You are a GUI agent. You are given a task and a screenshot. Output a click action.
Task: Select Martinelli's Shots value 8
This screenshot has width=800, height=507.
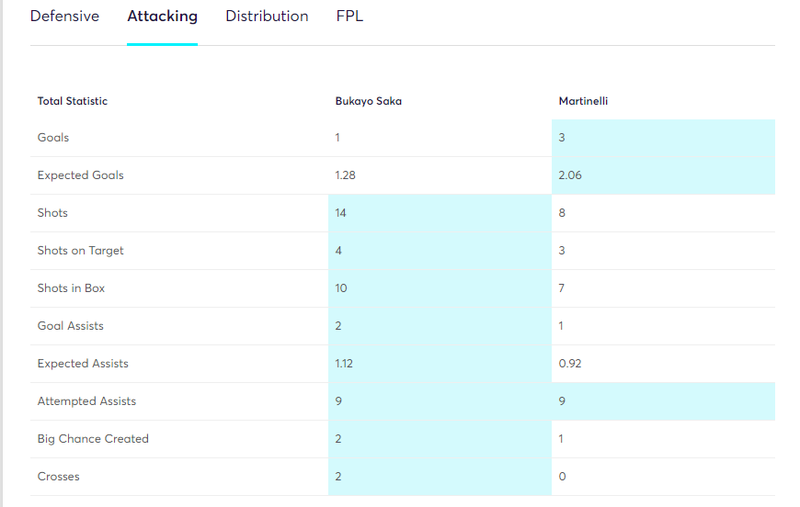562,213
